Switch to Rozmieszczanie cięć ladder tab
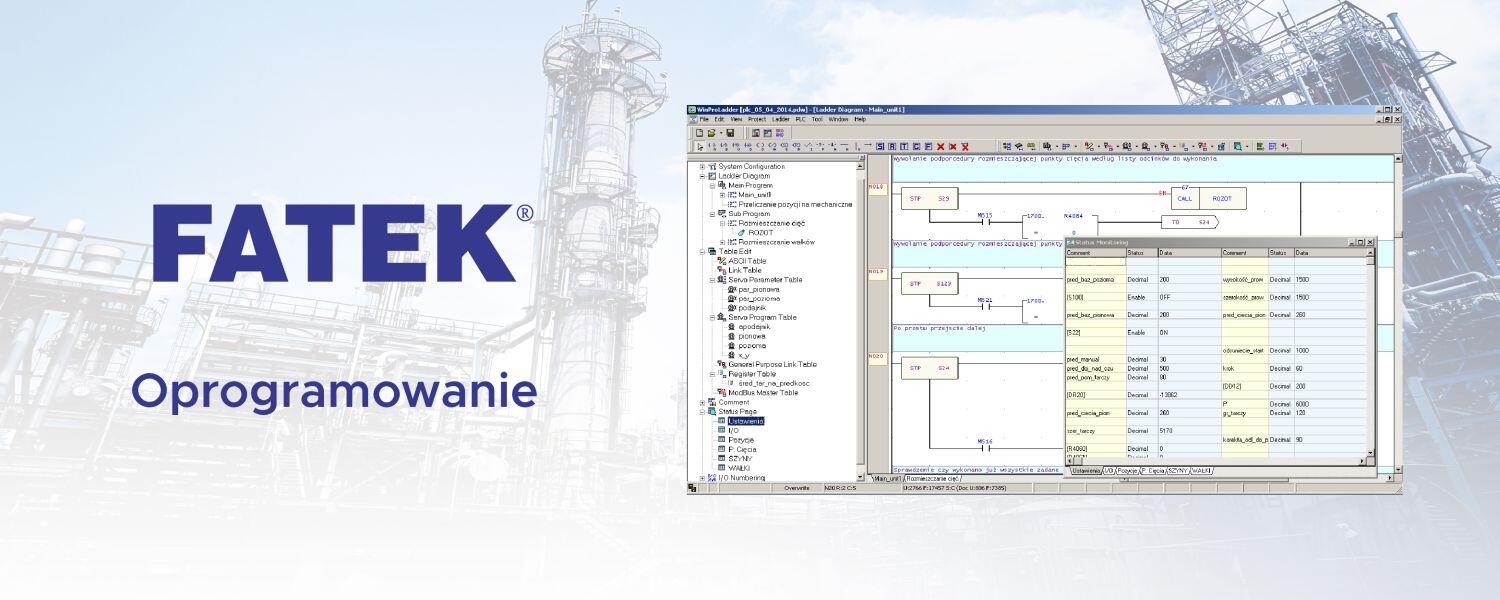This screenshot has height=600, width=1500. [933, 478]
